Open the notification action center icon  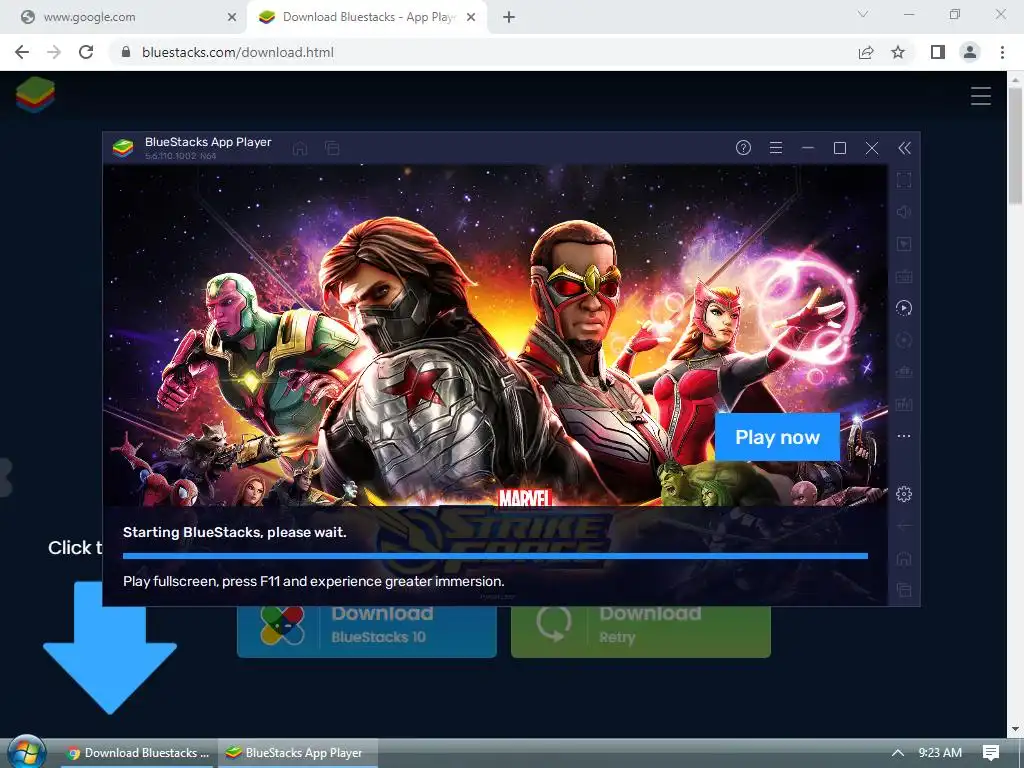(x=991, y=753)
